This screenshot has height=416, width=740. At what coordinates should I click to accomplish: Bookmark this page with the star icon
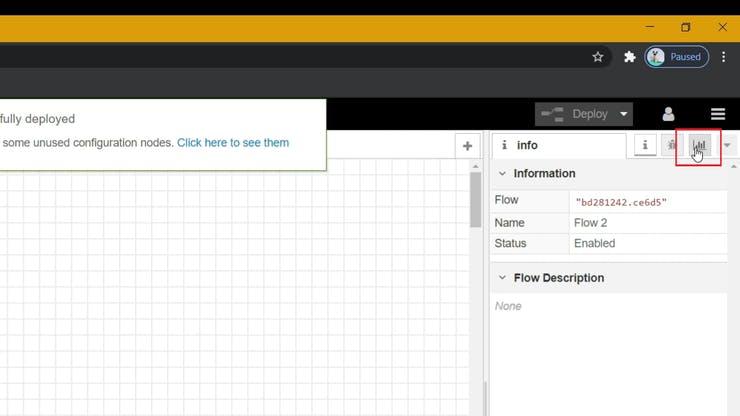pyautogui.click(x=598, y=57)
